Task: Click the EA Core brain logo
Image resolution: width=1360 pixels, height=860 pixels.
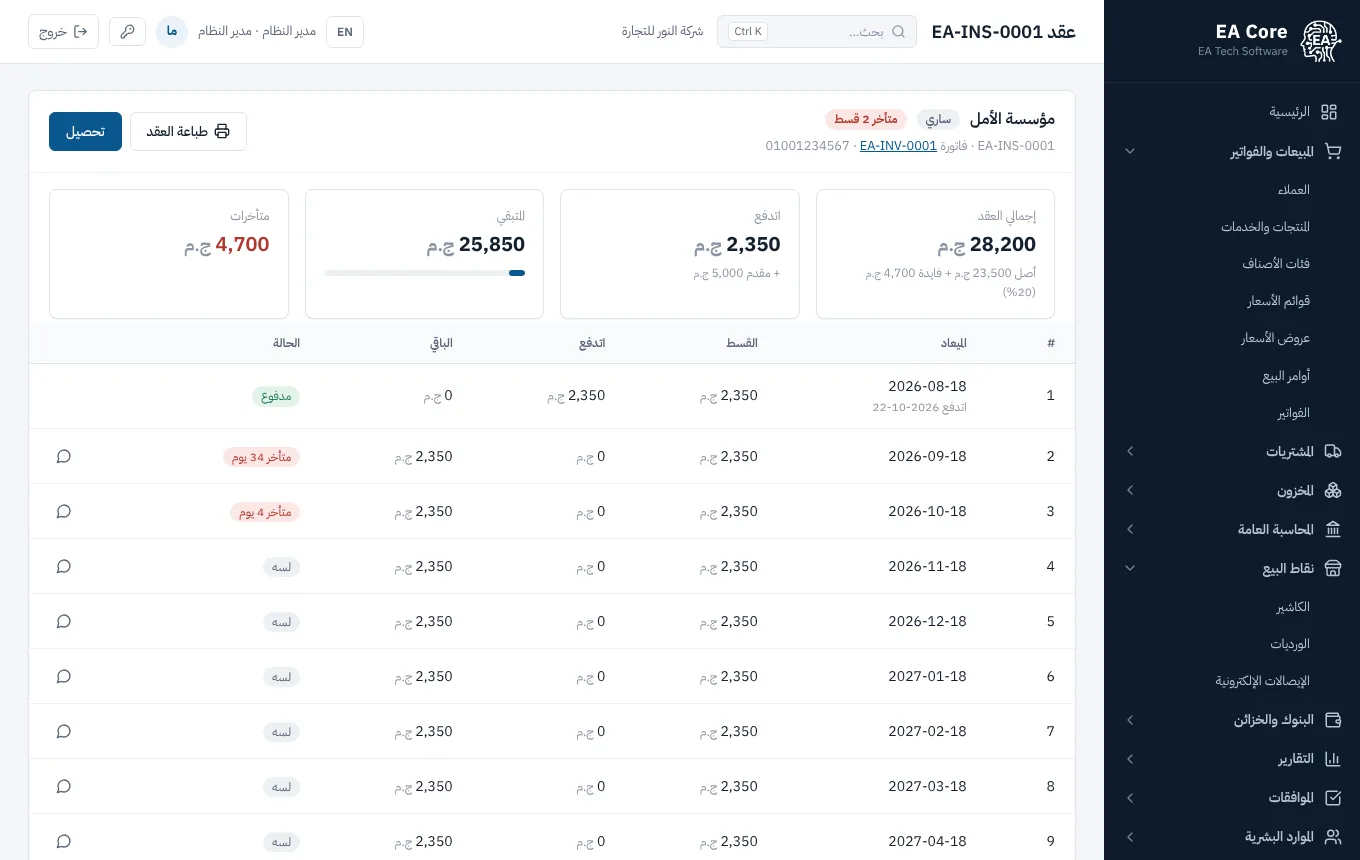Action: coord(1320,41)
